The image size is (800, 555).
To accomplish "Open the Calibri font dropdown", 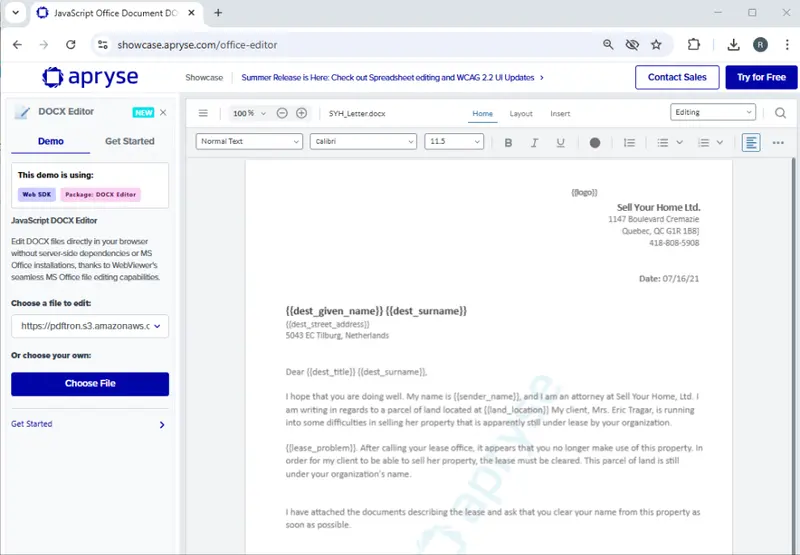I will [x=363, y=141].
